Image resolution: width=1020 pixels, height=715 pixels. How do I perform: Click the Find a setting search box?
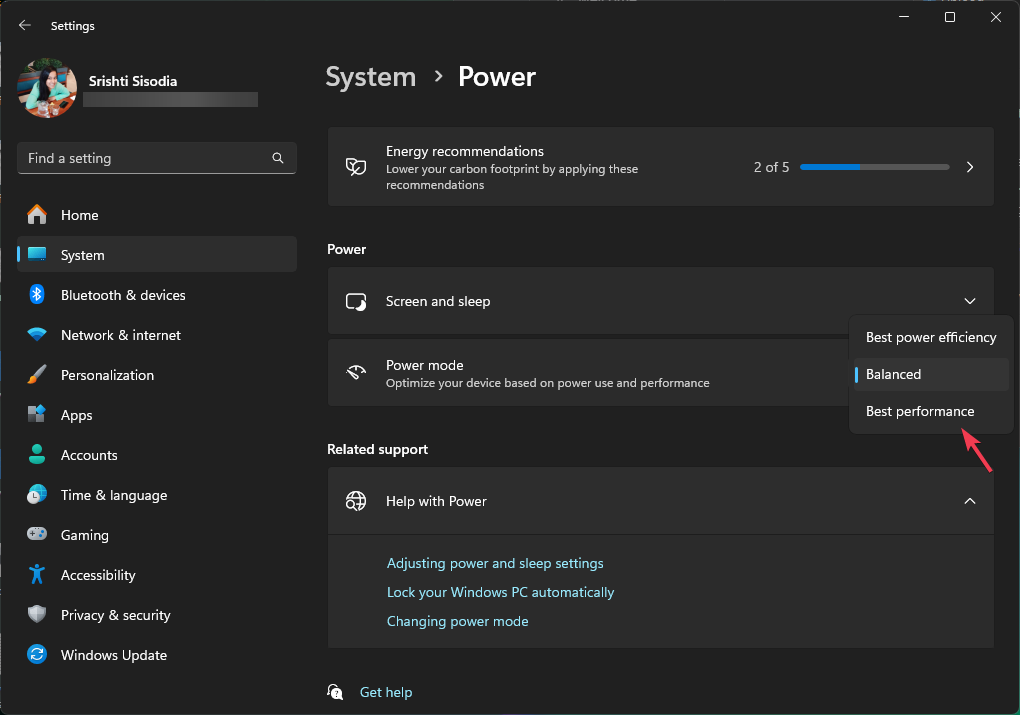[145, 158]
